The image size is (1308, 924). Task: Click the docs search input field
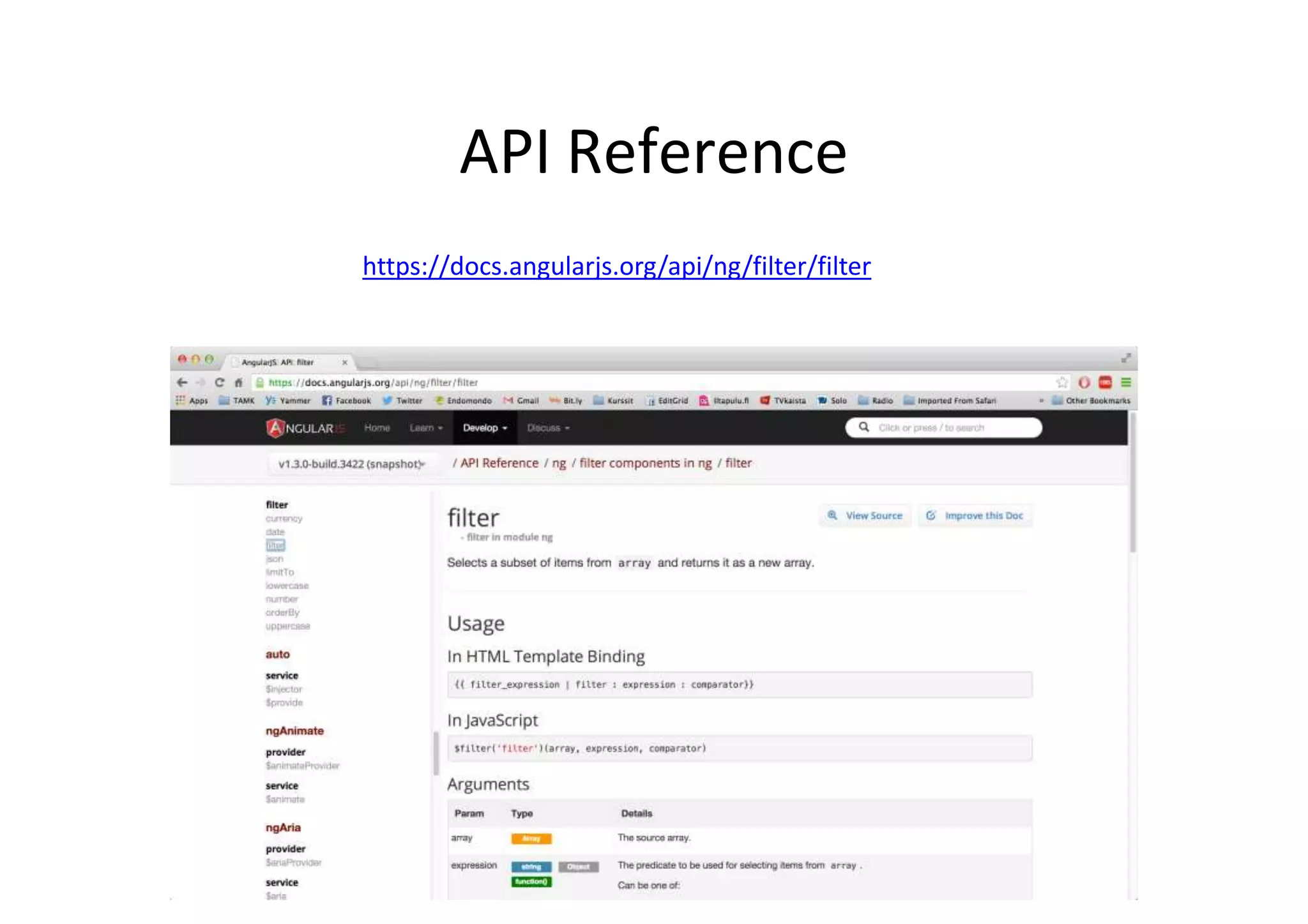coord(943,428)
